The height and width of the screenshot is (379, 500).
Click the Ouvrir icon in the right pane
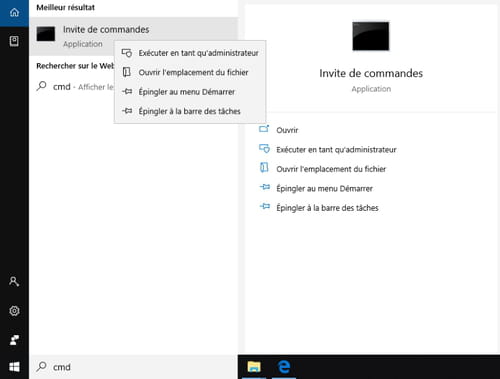click(264, 129)
